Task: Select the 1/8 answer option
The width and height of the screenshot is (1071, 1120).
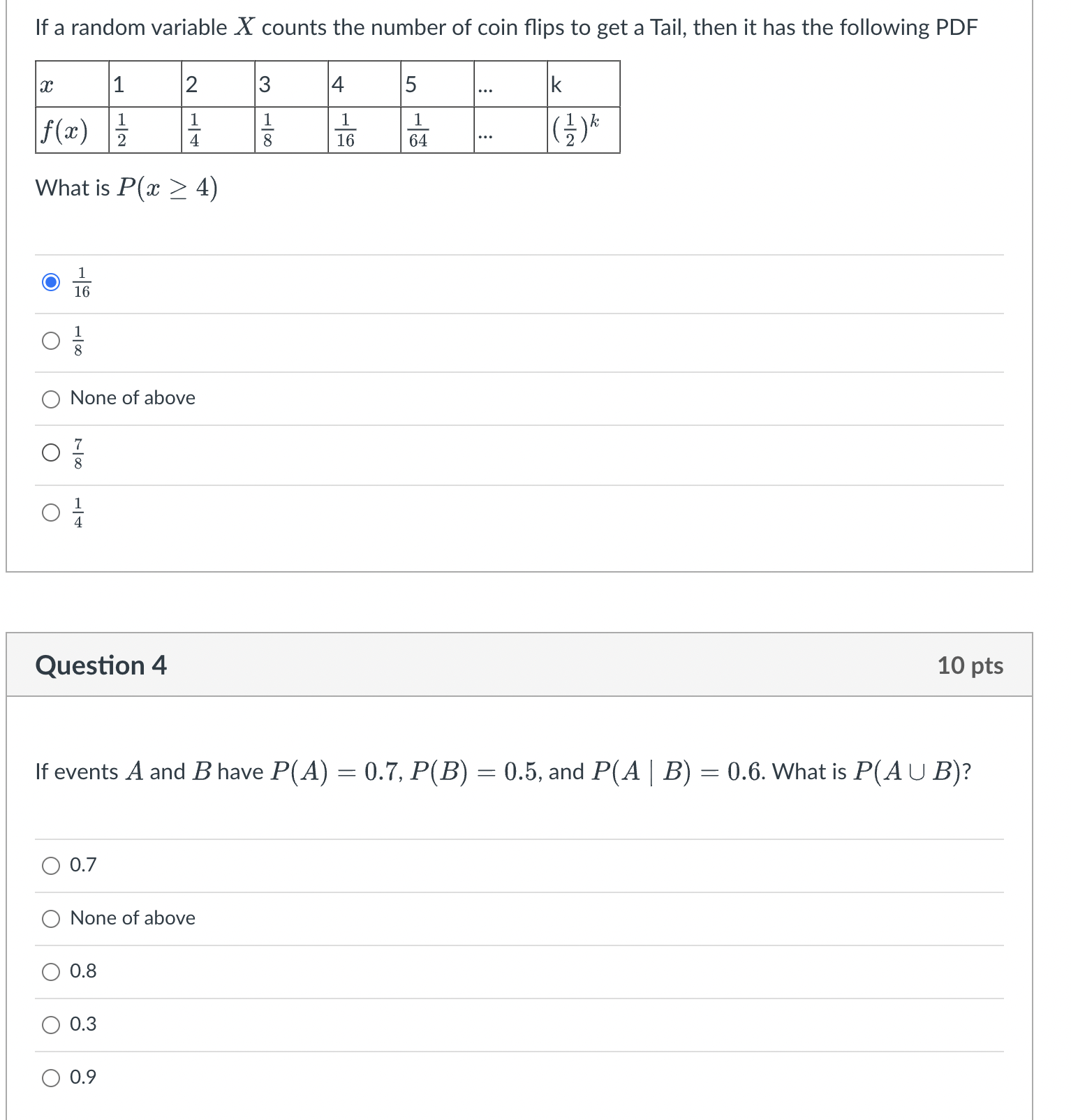Action: 50,341
